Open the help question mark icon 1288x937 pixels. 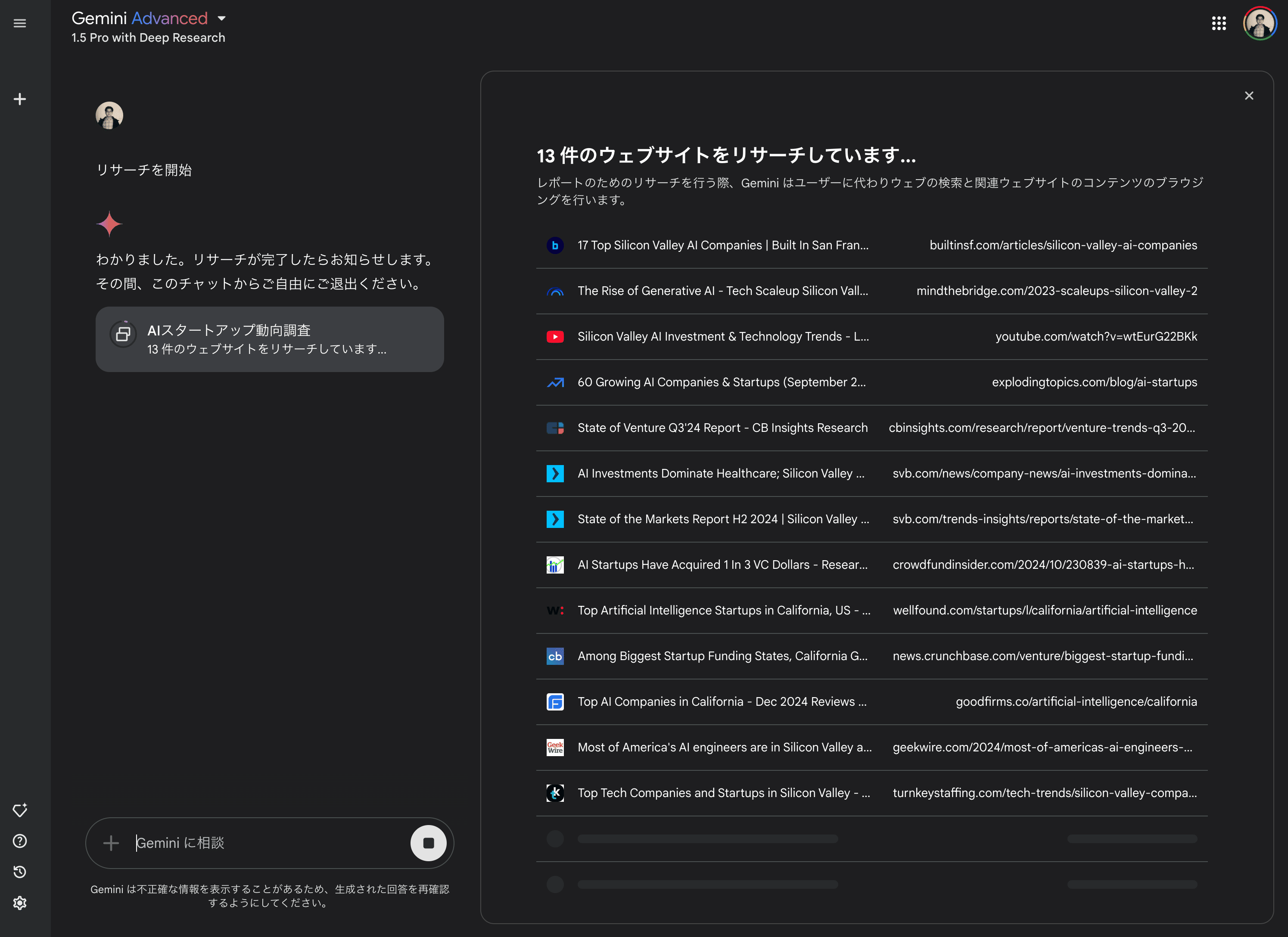point(20,841)
